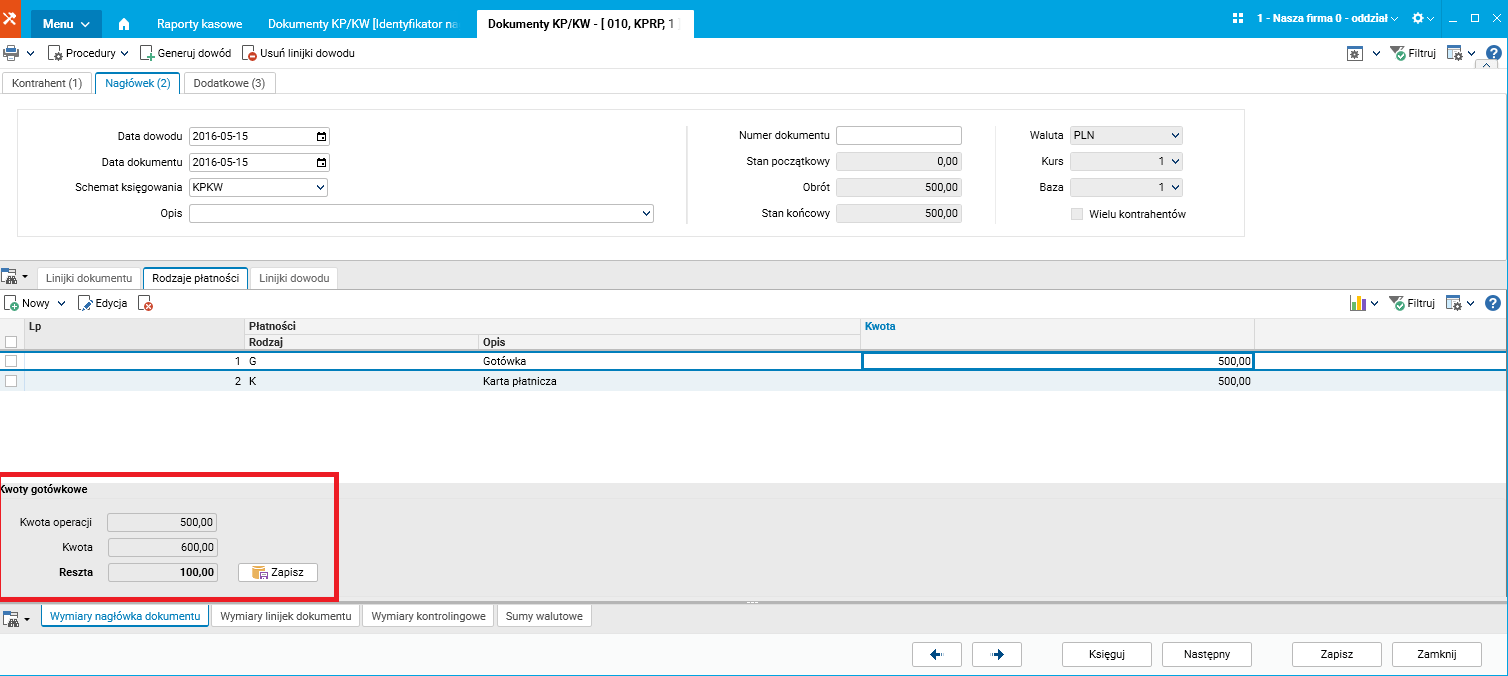Tick the Karta płatnicza row checkbox
This screenshot has width=1508, height=676.
[x=11, y=381]
